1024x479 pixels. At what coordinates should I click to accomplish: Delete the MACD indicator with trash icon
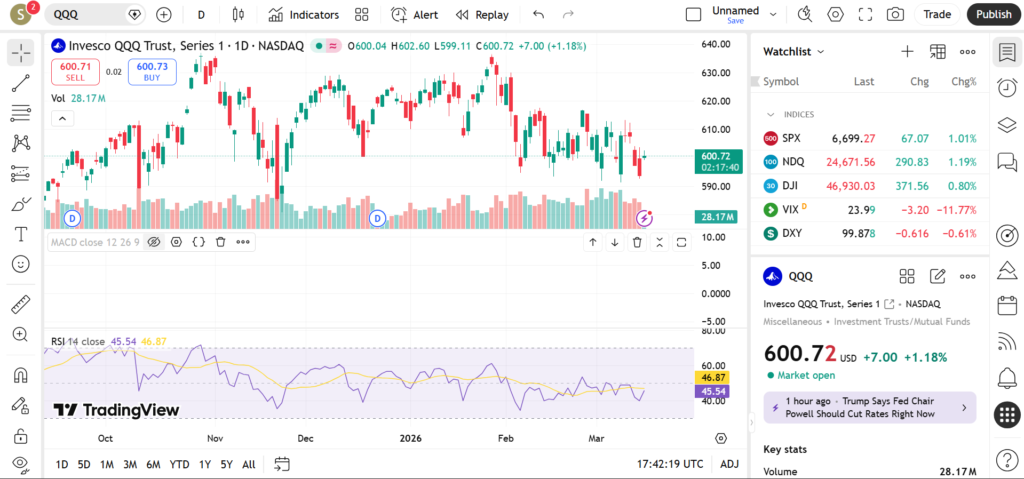tap(220, 242)
